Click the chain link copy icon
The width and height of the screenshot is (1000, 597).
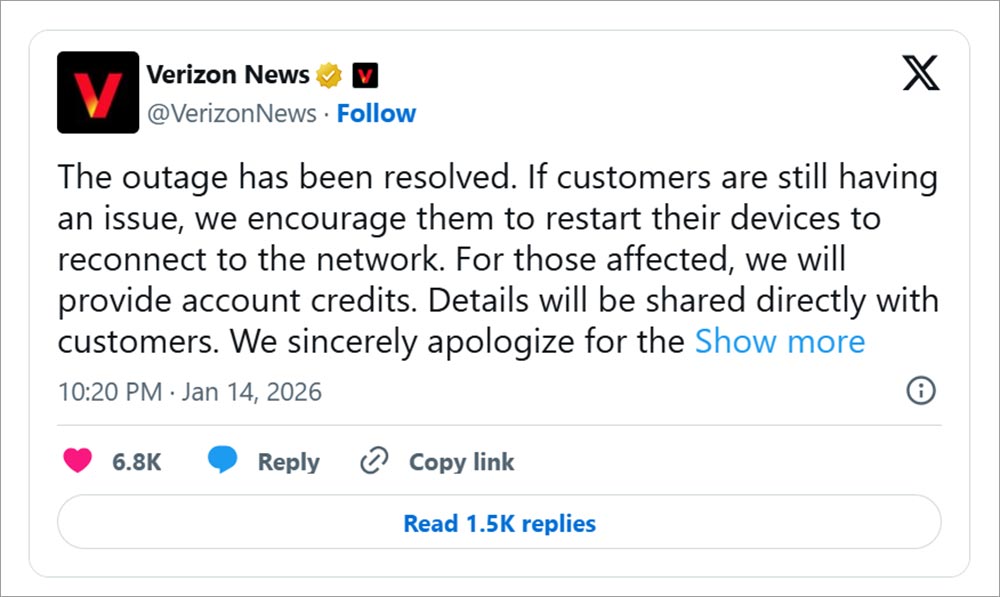click(x=373, y=461)
